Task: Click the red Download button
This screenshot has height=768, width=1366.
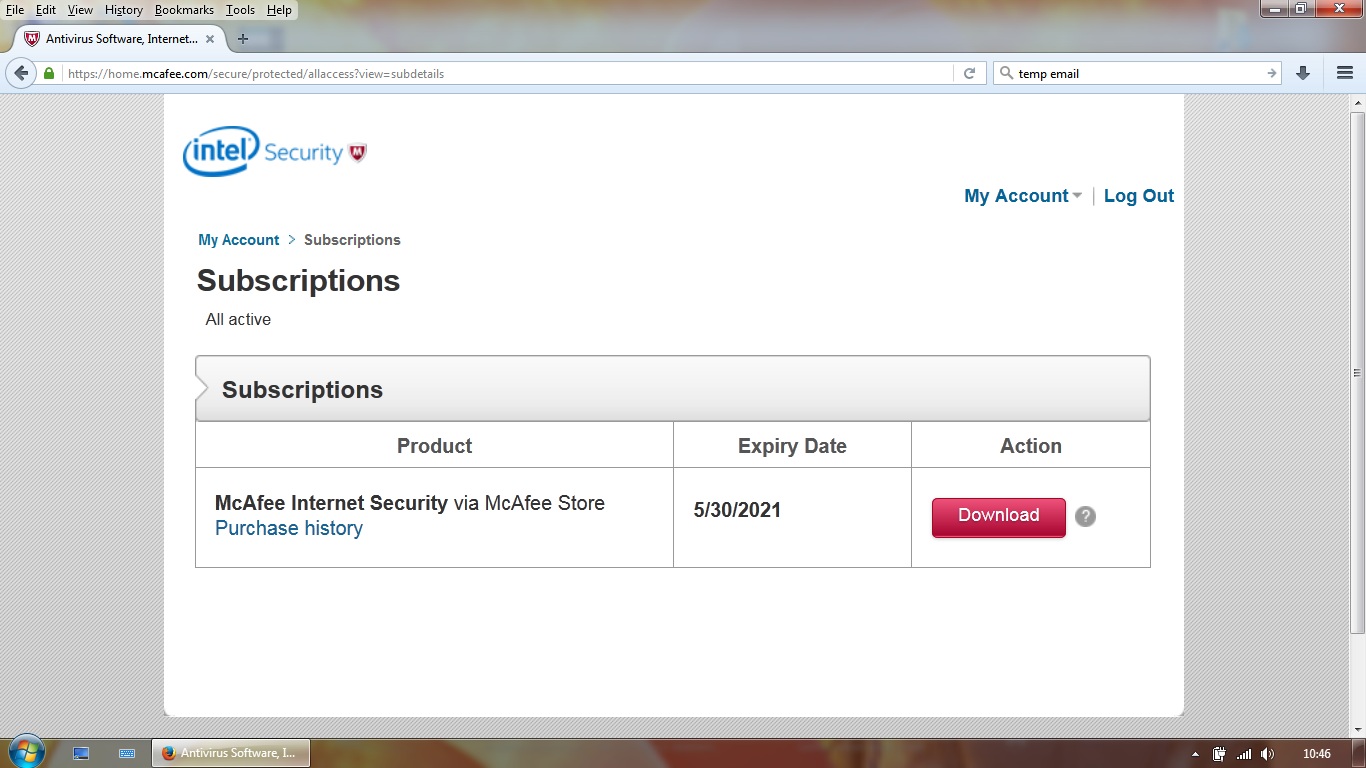Action: (x=998, y=516)
